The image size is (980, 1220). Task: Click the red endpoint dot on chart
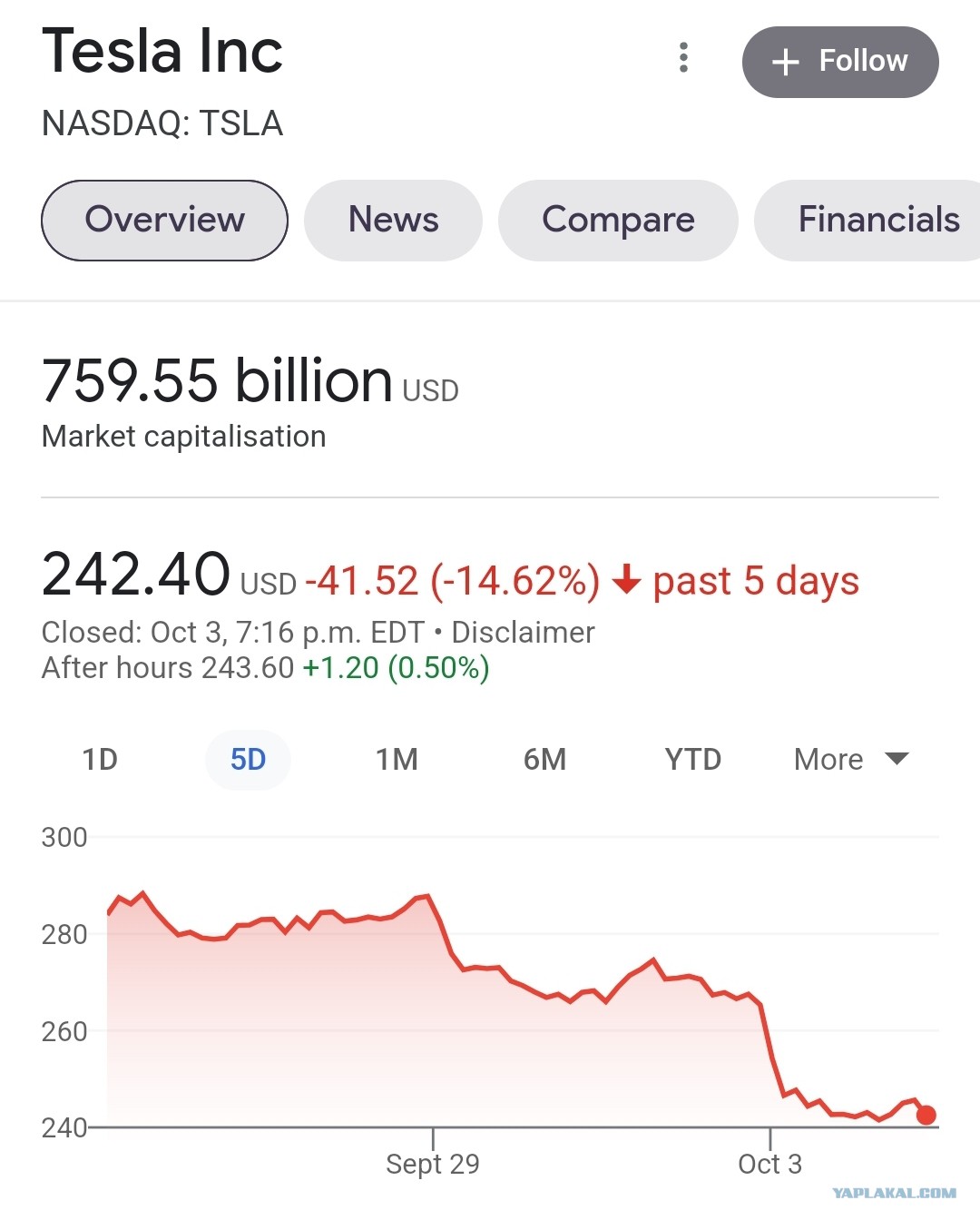pyautogui.click(x=926, y=1115)
